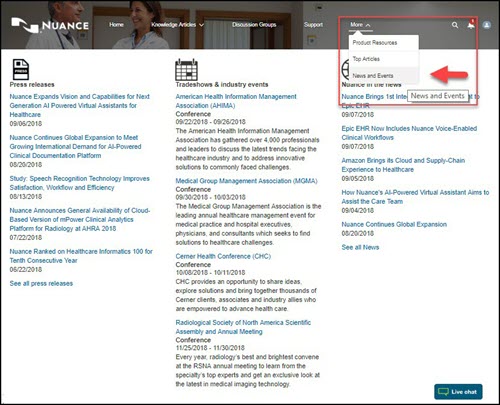500x405 pixels.
Task: Click the Press releases heading
Action: 32,85
